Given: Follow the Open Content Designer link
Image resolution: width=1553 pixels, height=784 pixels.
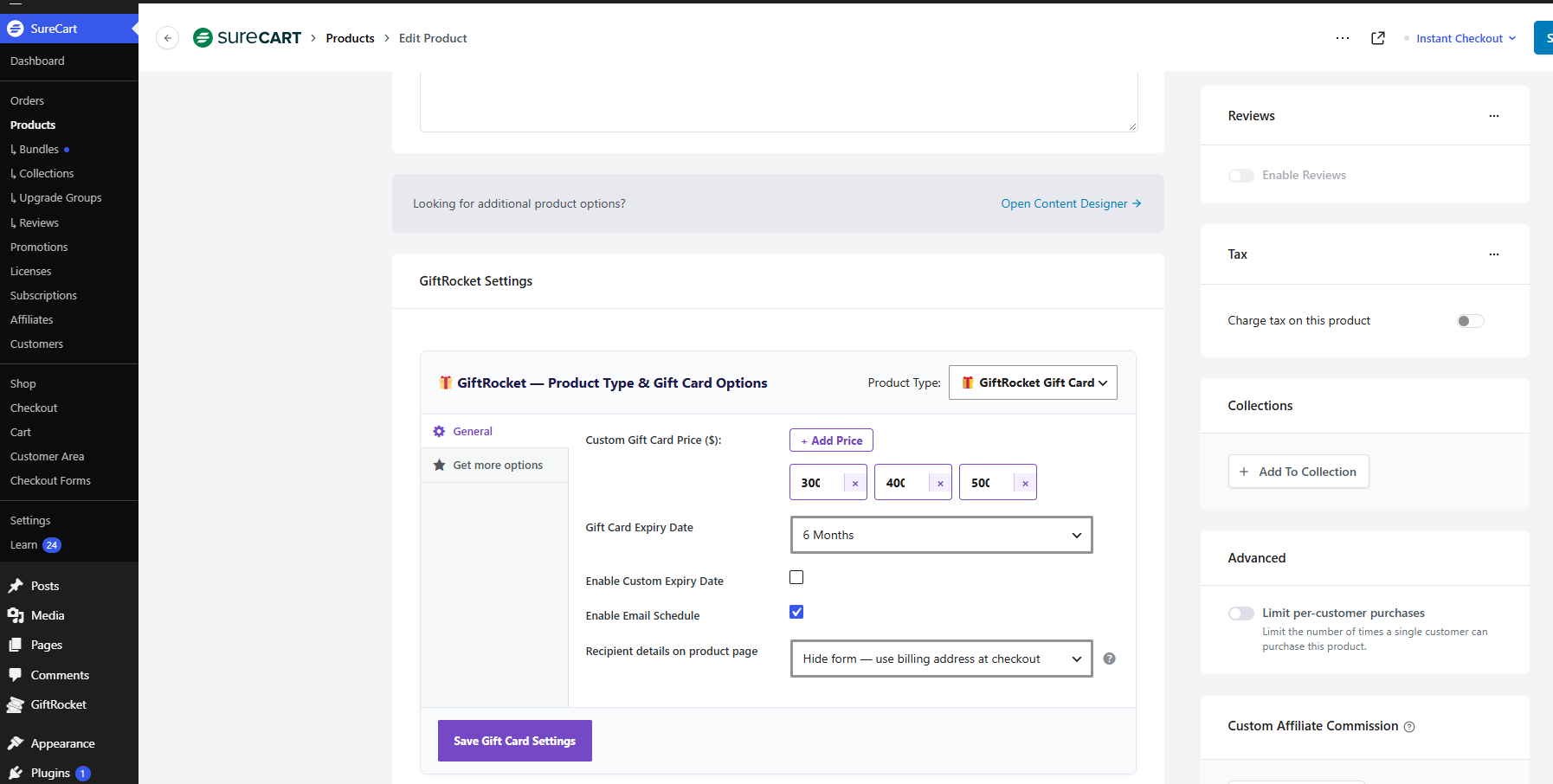Looking at the screenshot, I should click(1072, 203).
